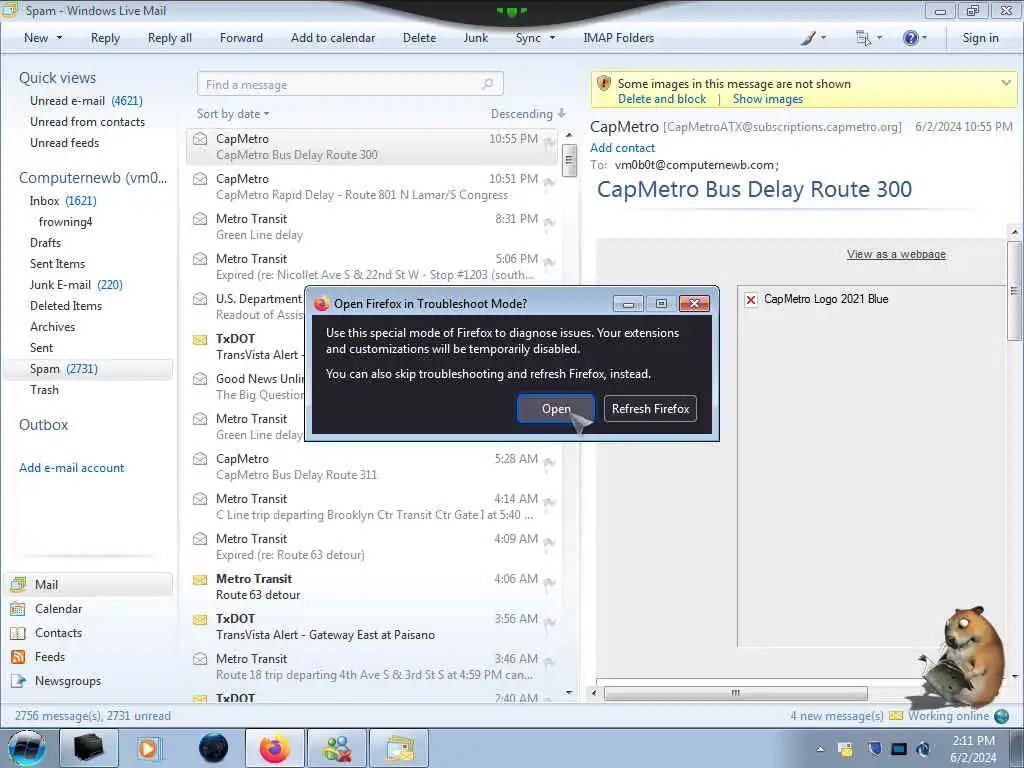This screenshot has height=768, width=1024.
Task: Click the security shield icon in the yellow bar
Action: coord(604,84)
